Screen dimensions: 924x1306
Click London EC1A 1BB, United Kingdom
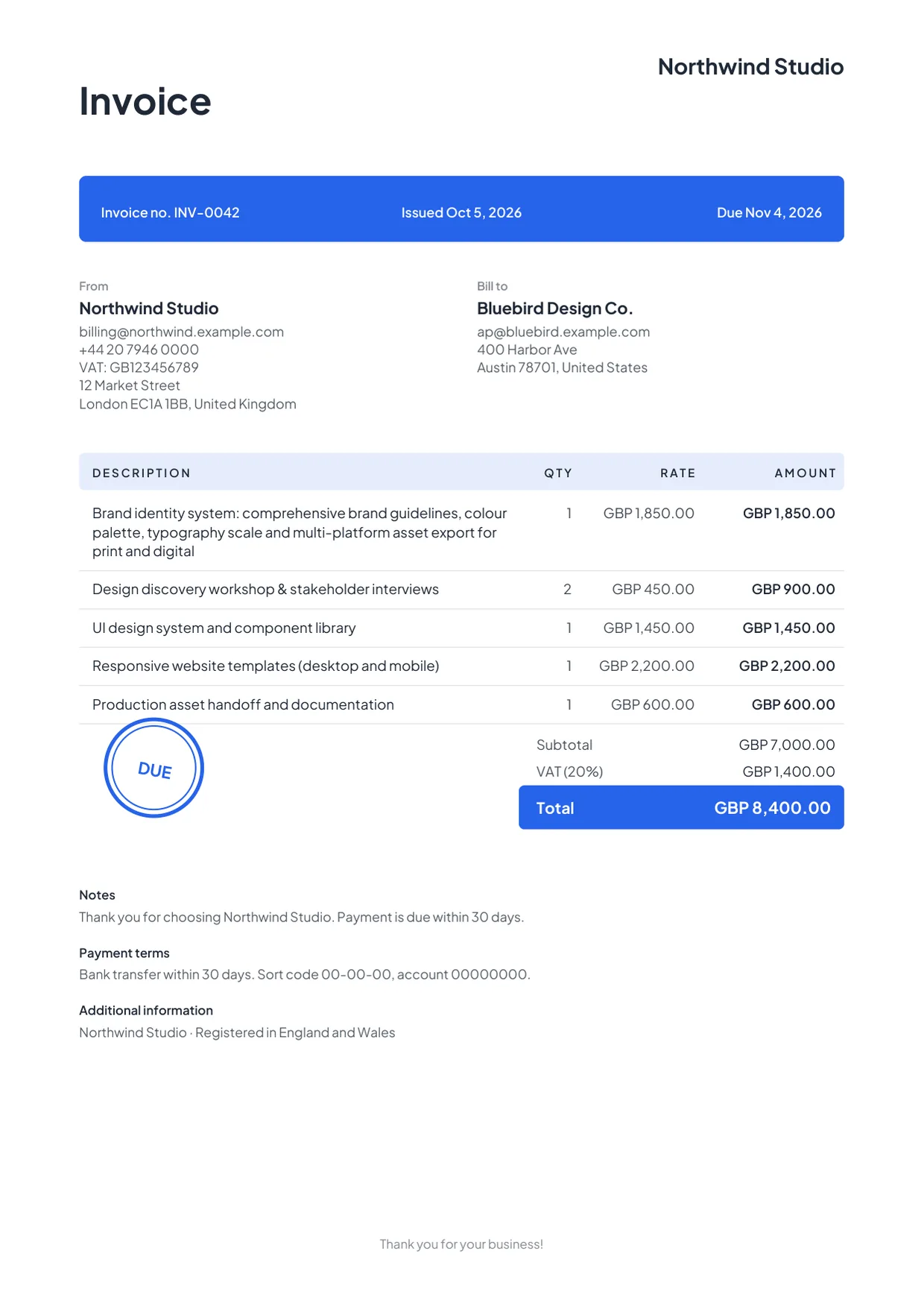188,403
